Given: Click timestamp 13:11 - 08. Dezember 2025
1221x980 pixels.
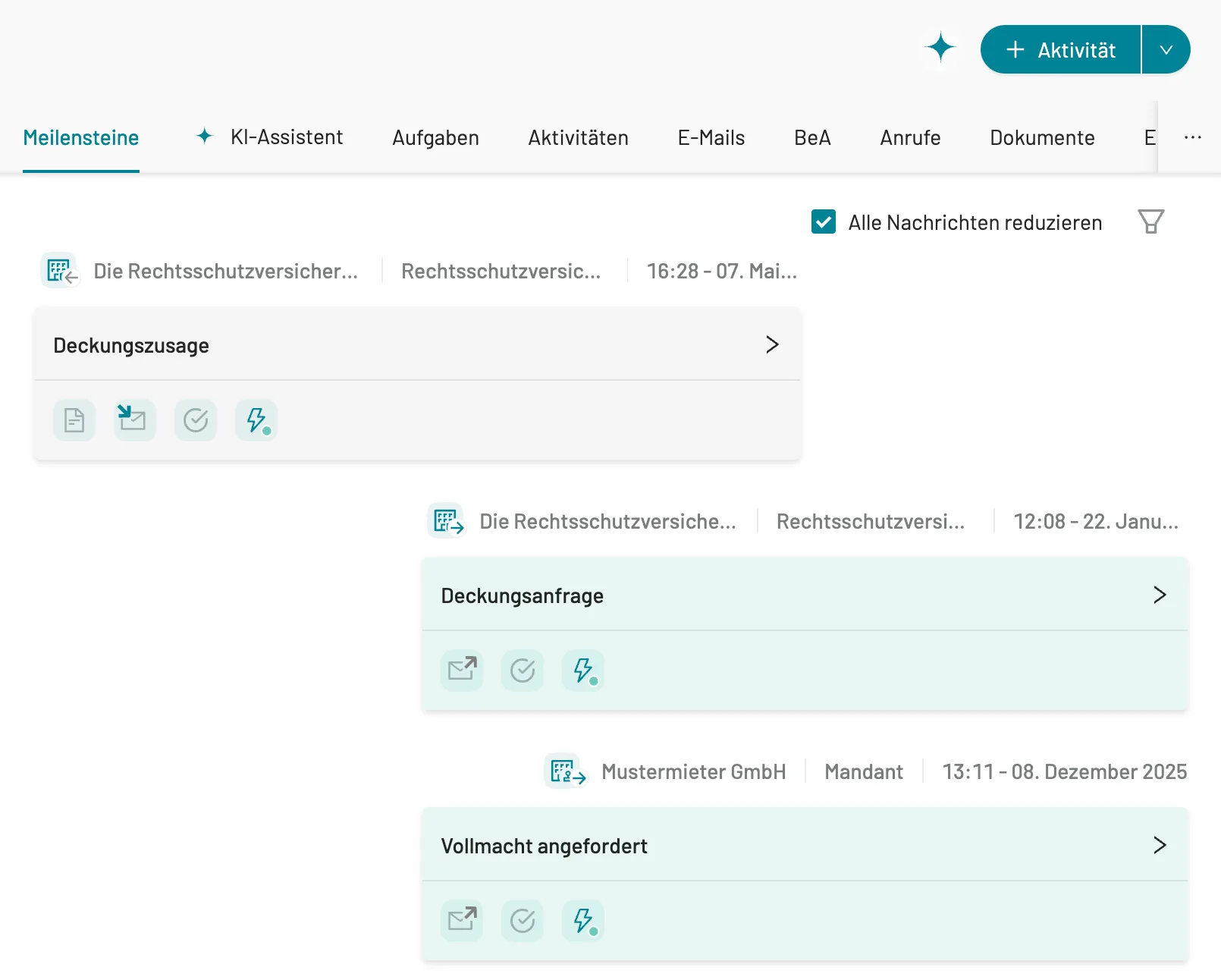Looking at the screenshot, I should pos(1065,771).
